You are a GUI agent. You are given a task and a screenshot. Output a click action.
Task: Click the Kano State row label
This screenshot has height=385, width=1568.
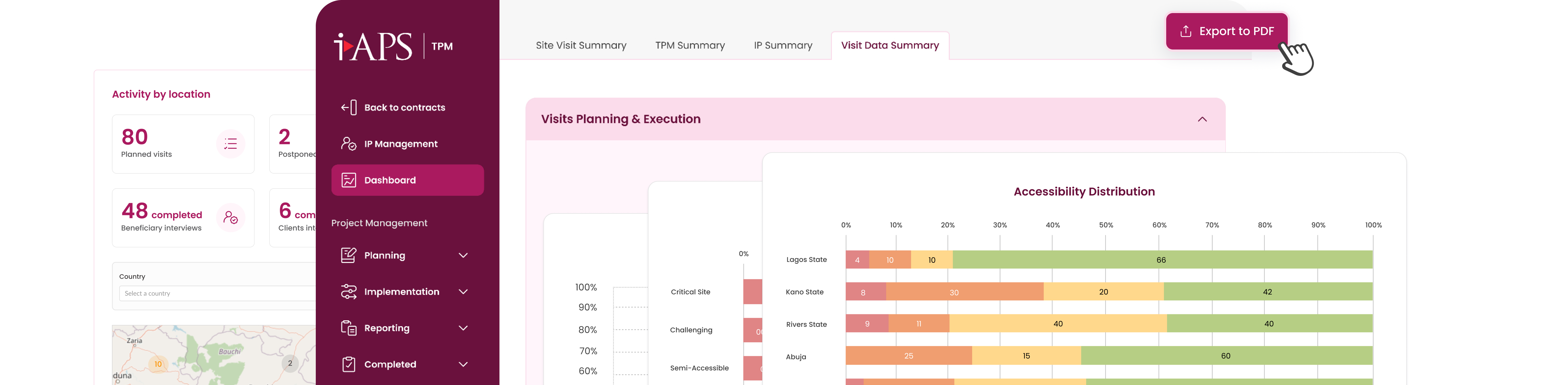click(x=804, y=292)
